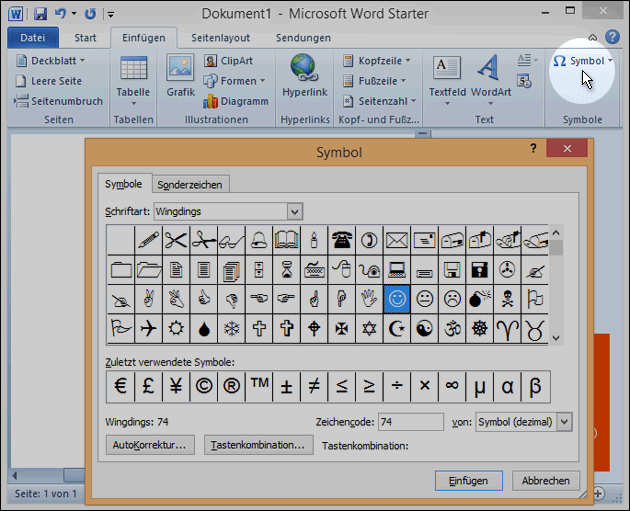Select the pencil symbol in Wingdings grid

(x=148, y=240)
